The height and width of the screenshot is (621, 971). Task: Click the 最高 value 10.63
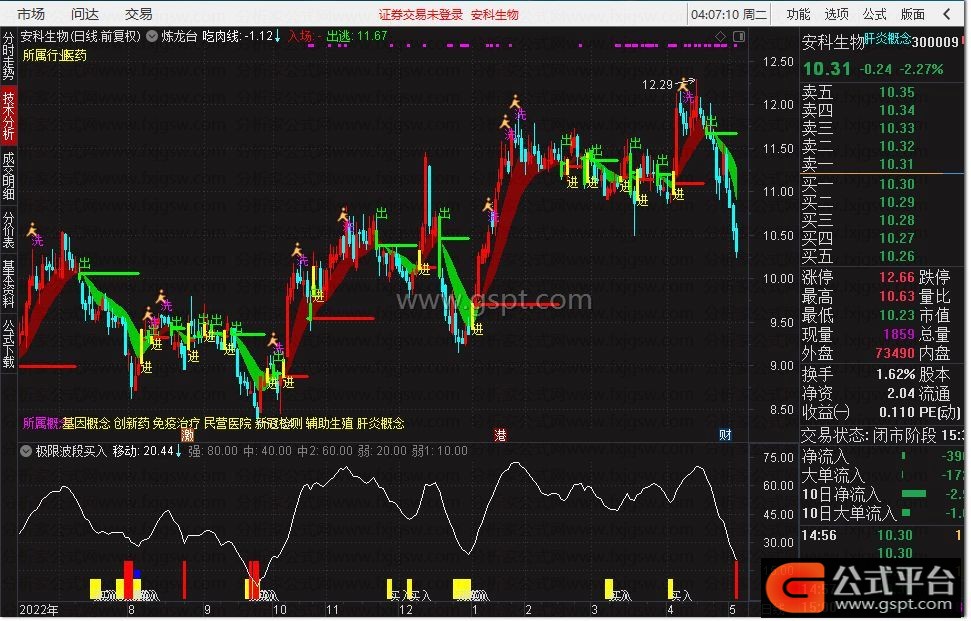click(x=897, y=297)
